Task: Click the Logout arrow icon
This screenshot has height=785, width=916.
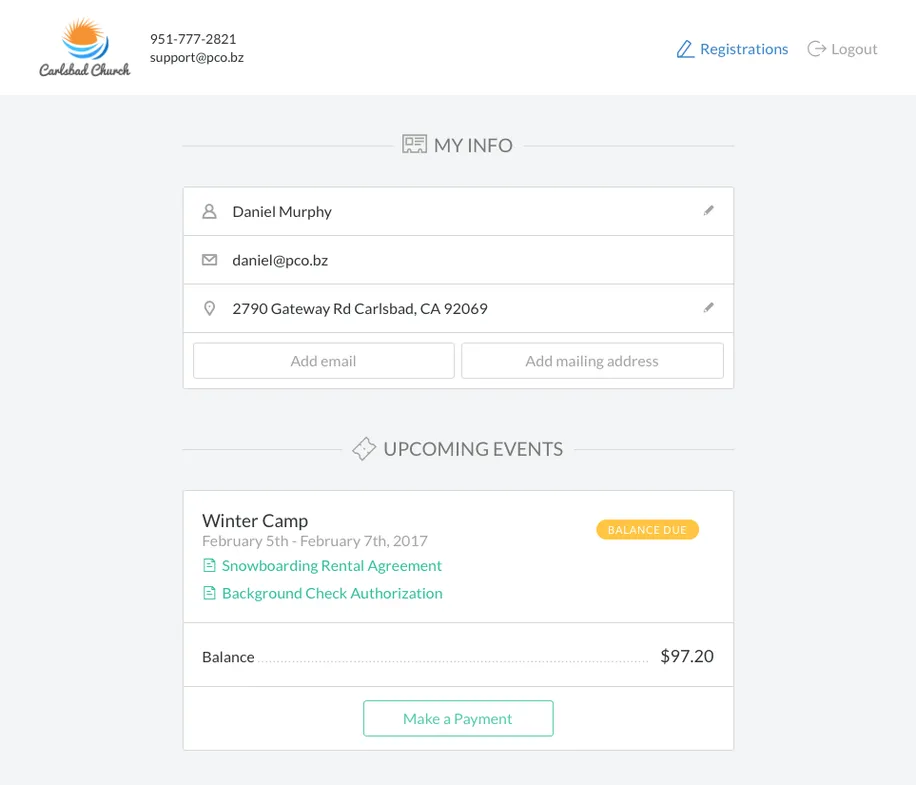Action: click(x=817, y=49)
